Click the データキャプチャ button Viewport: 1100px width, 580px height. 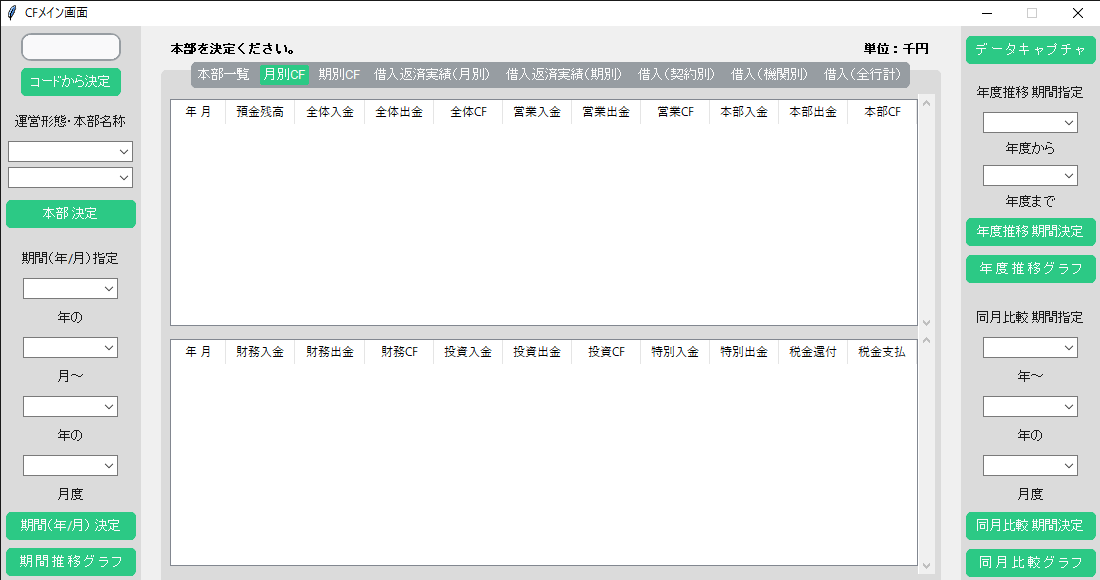1030,49
